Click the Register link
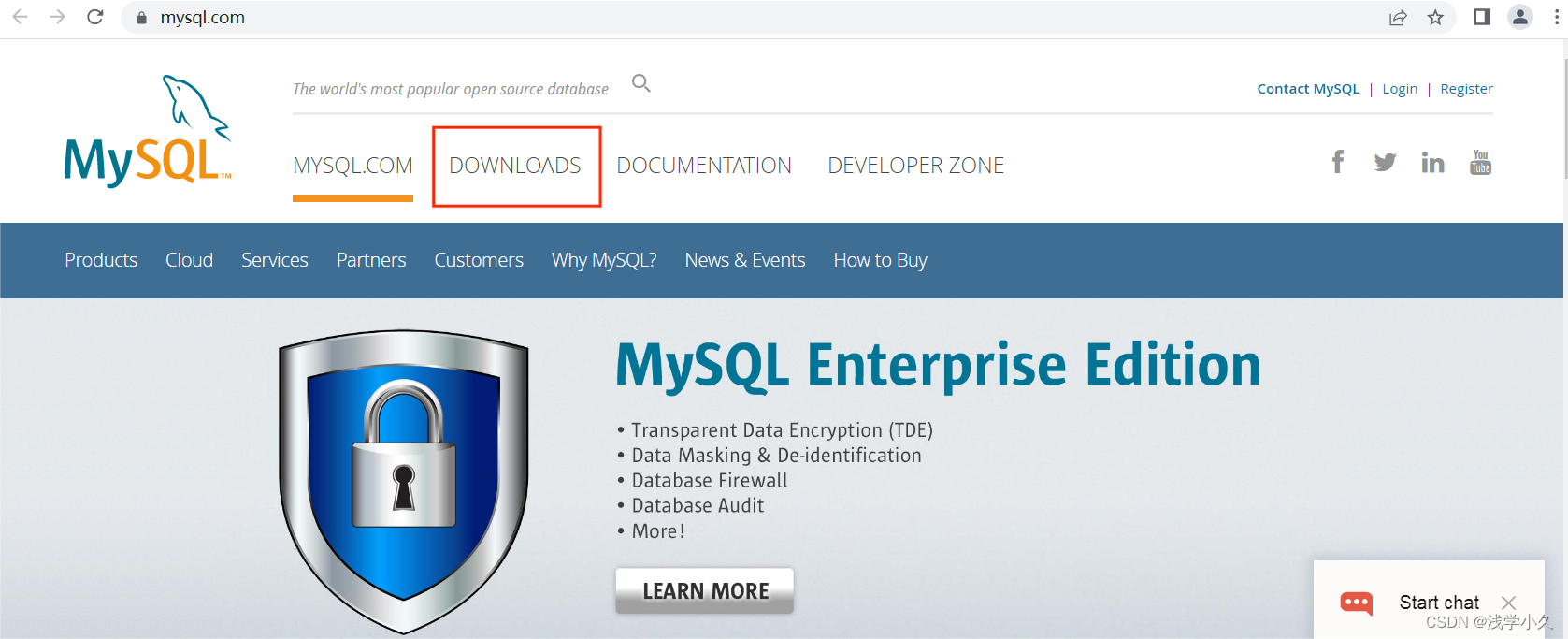The image size is (1568, 639). click(1466, 89)
